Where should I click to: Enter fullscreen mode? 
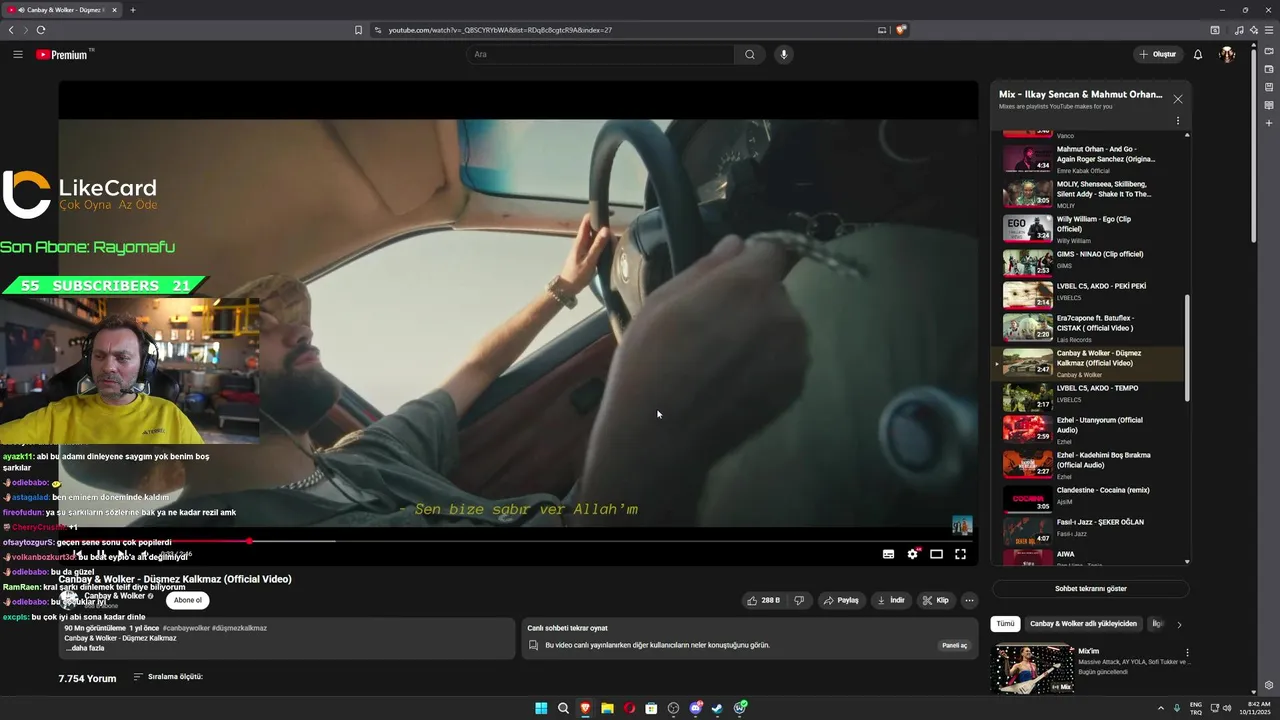click(960, 554)
